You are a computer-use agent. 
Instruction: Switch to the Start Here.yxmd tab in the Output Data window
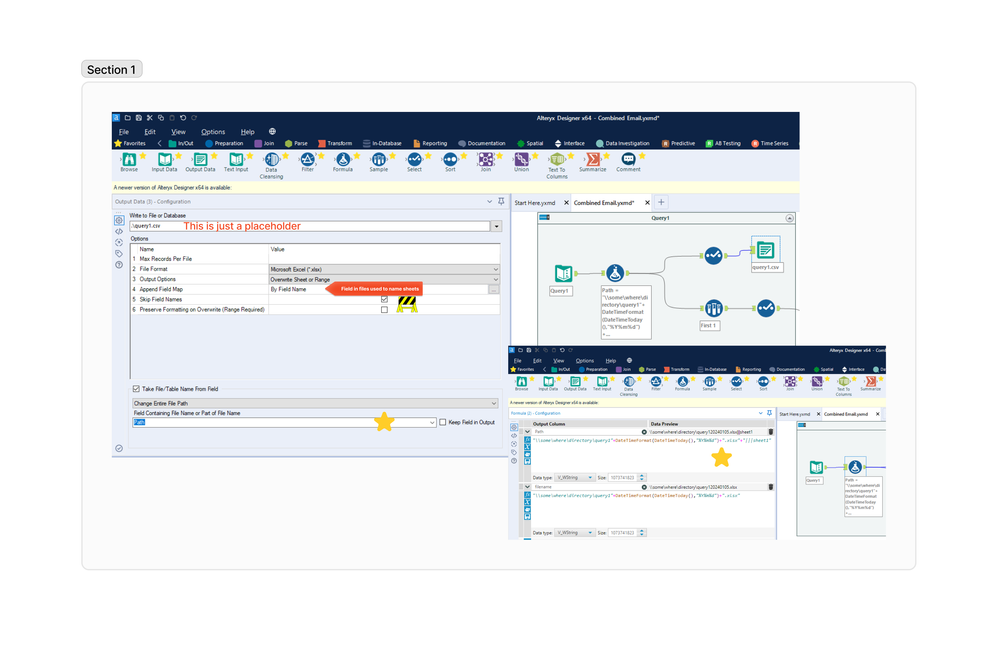tap(535, 203)
